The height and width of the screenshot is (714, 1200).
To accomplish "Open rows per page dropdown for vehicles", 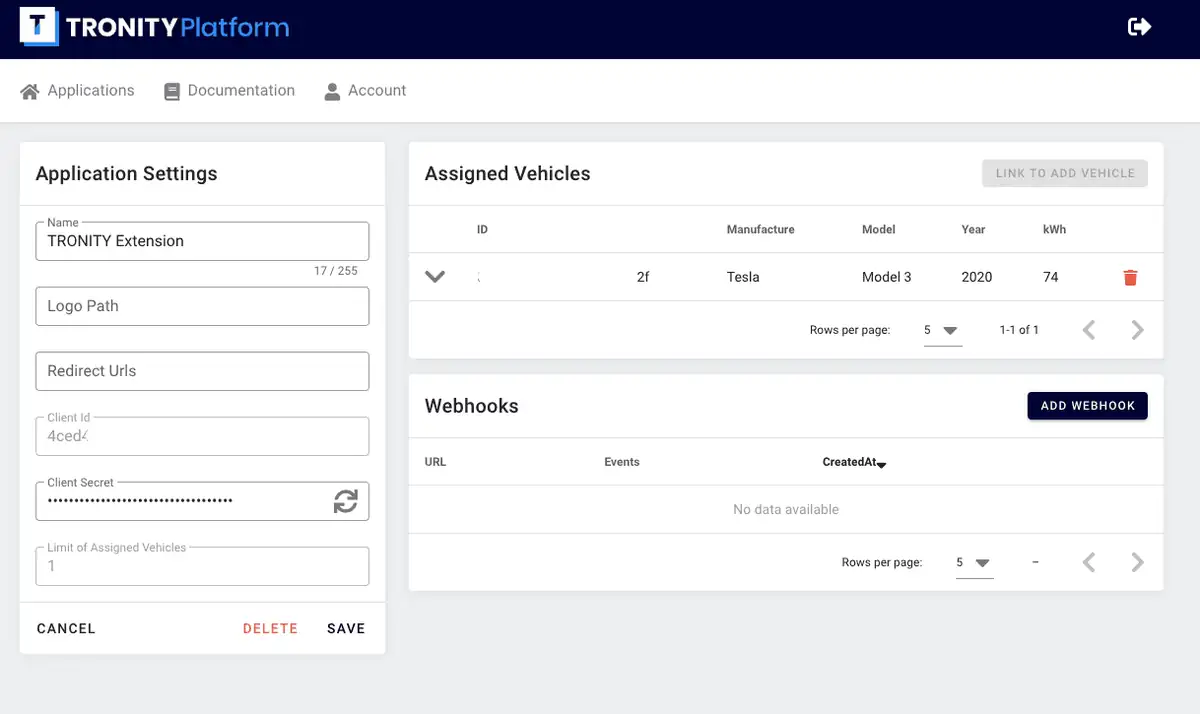I will [x=942, y=330].
